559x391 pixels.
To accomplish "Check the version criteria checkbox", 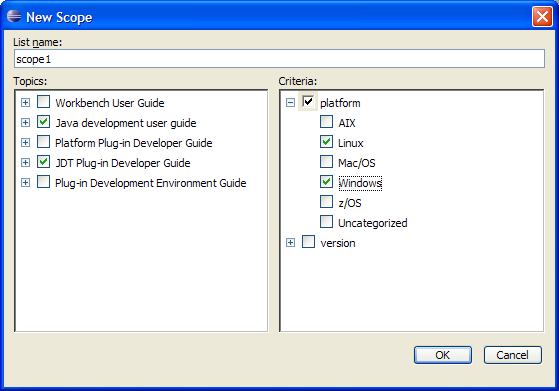I will [x=308, y=242].
